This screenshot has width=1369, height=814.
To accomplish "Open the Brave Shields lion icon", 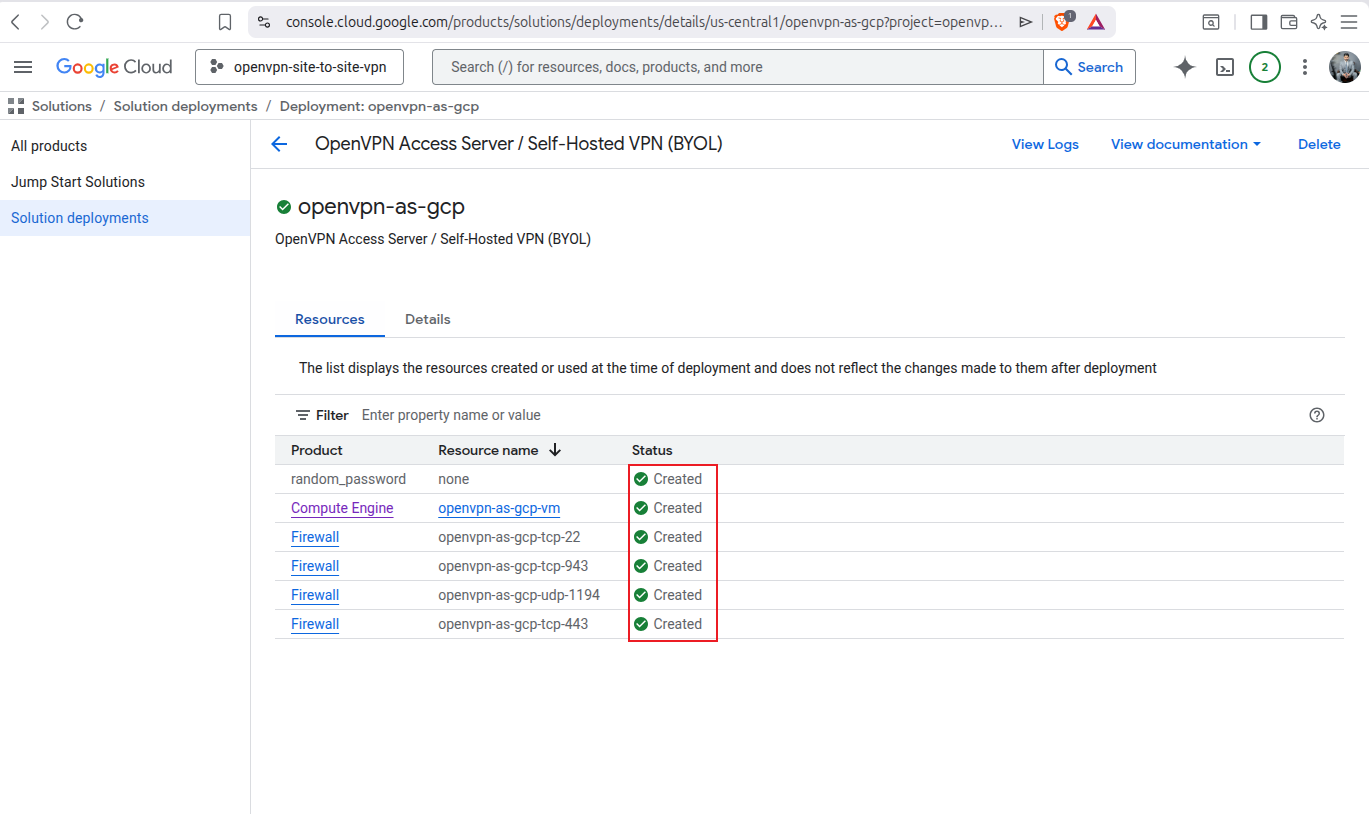I will pyautogui.click(x=1061, y=22).
